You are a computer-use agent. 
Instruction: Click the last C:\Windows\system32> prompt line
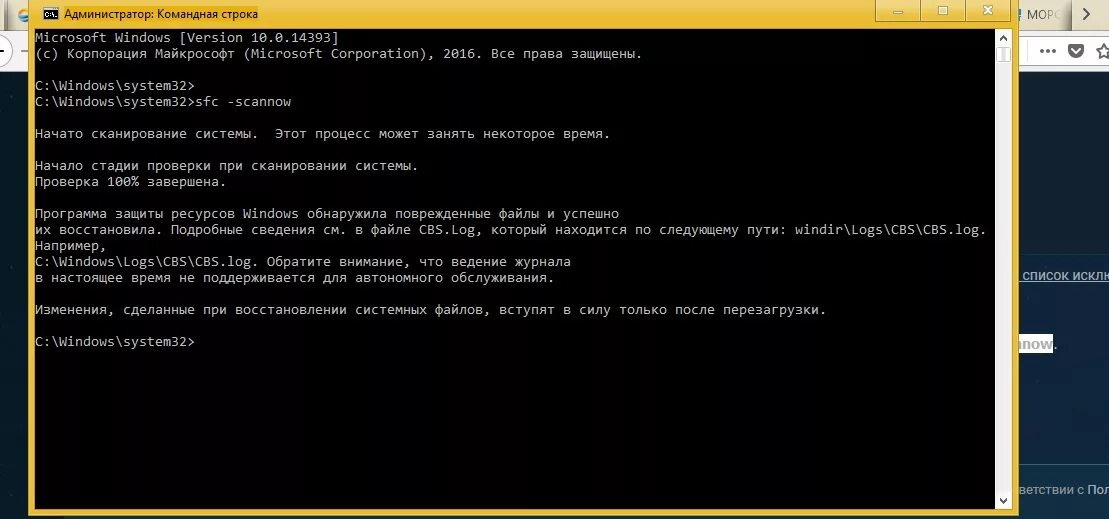coord(114,342)
